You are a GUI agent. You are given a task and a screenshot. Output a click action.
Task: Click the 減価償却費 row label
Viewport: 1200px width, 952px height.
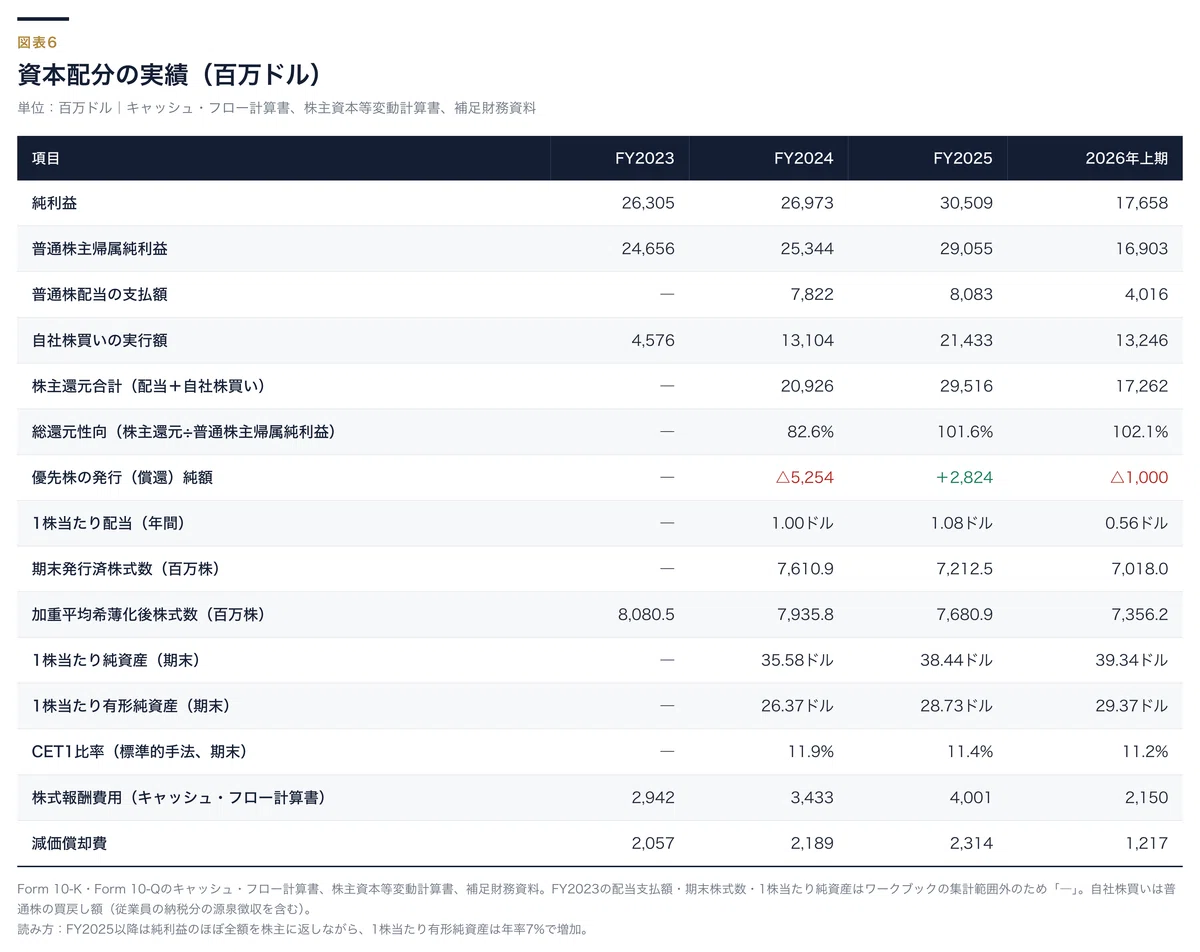[69, 843]
